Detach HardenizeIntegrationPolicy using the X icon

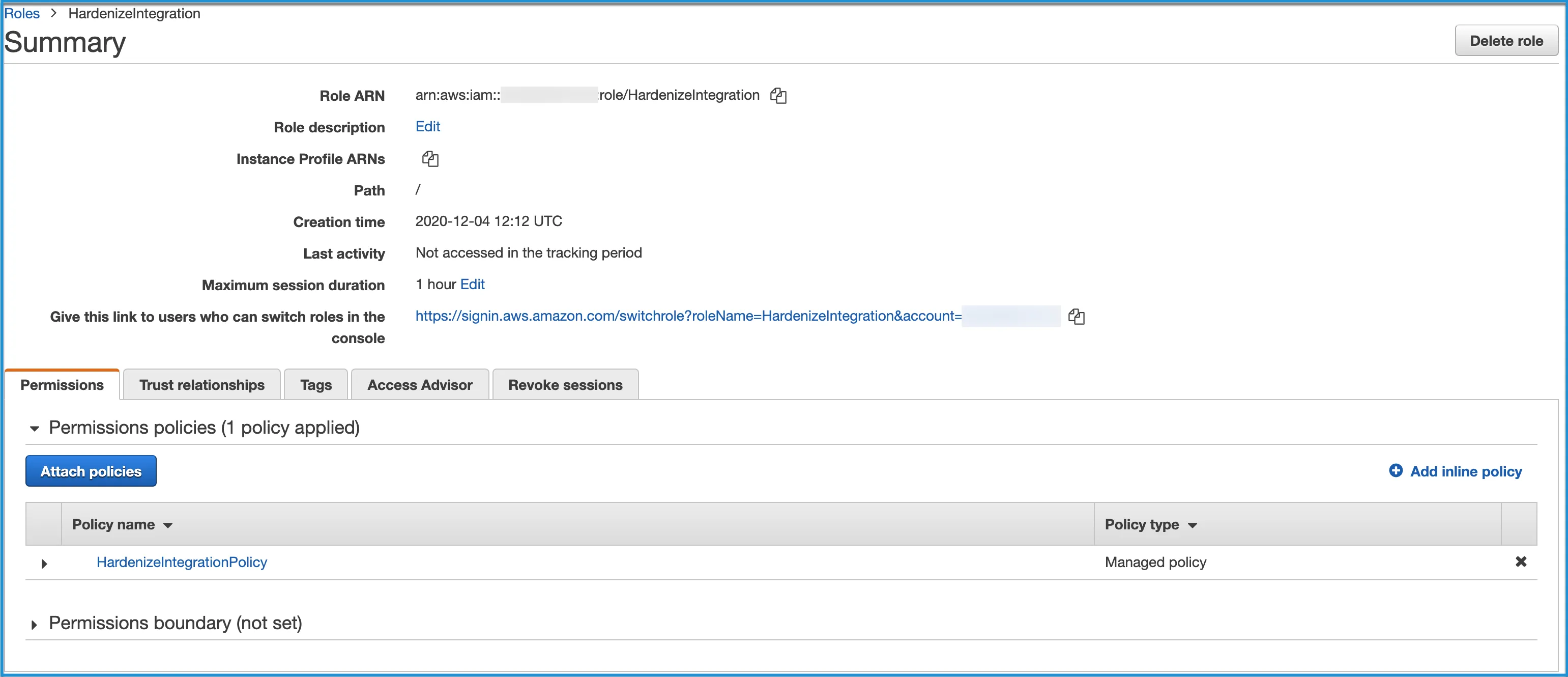click(x=1521, y=562)
